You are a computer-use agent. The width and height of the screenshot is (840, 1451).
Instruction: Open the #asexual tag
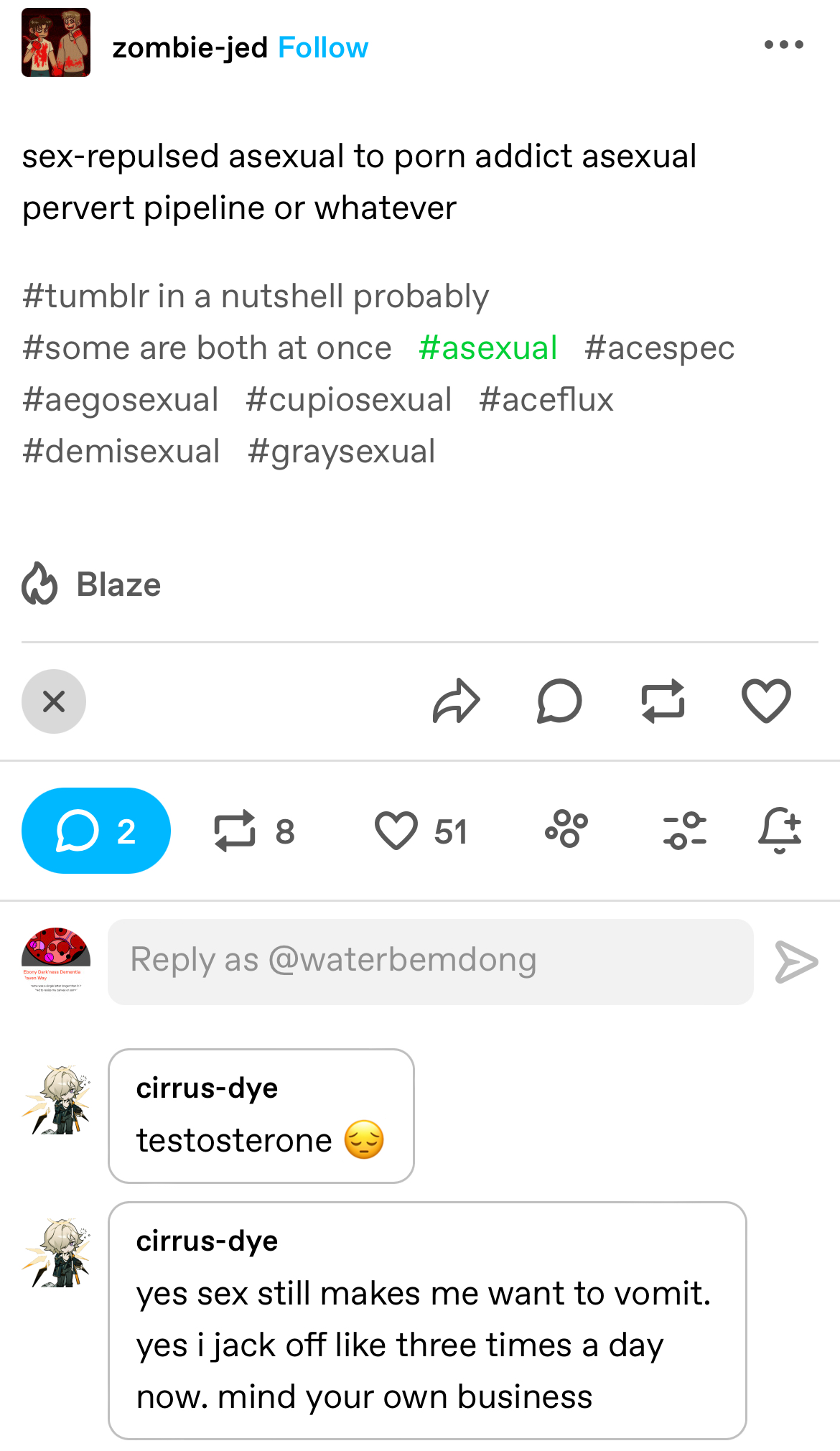[x=487, y=347]
